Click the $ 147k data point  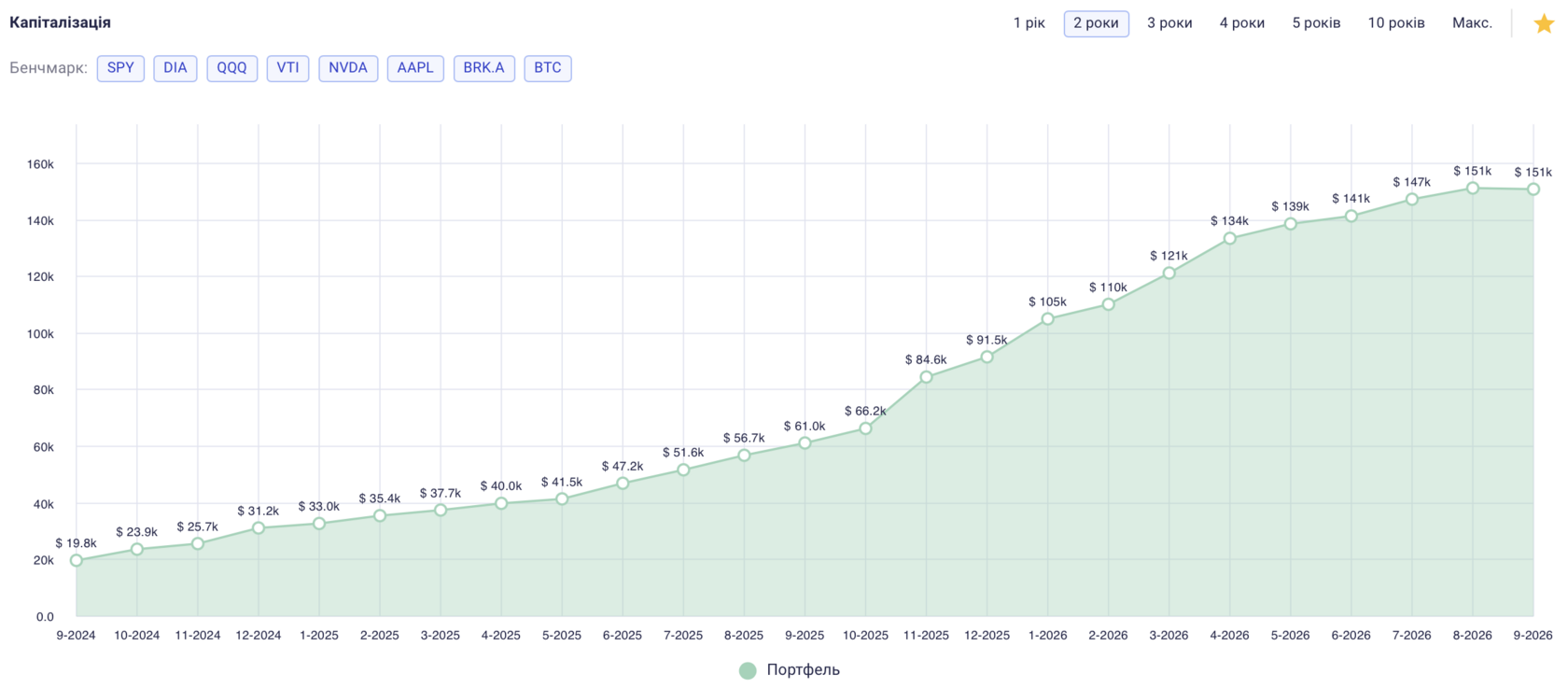[x=1411, y=200]
